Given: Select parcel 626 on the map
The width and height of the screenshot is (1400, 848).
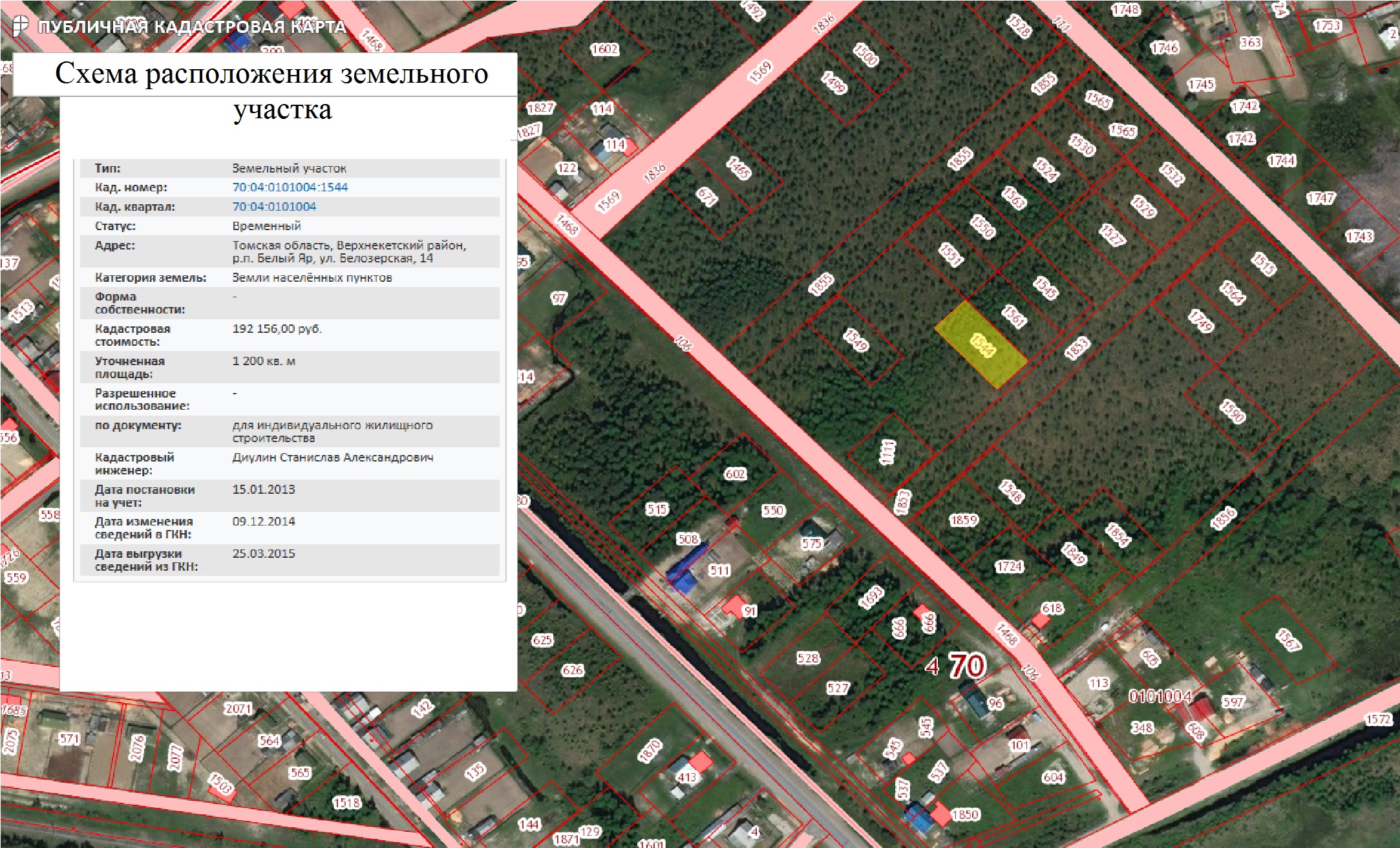Looking at the screenshot, I should (573, 670).
